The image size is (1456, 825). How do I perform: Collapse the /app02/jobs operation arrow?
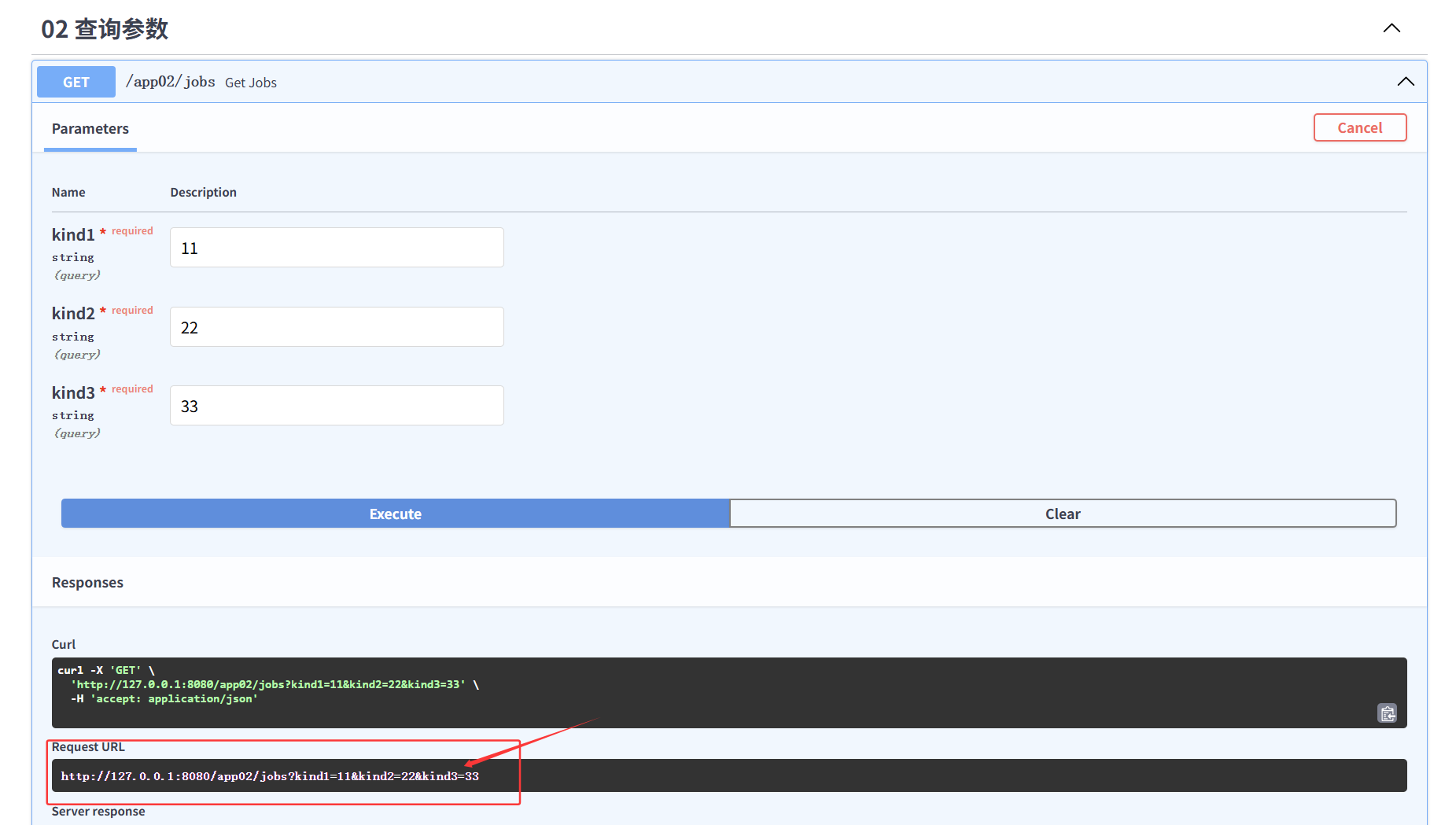pos(1405,82)
